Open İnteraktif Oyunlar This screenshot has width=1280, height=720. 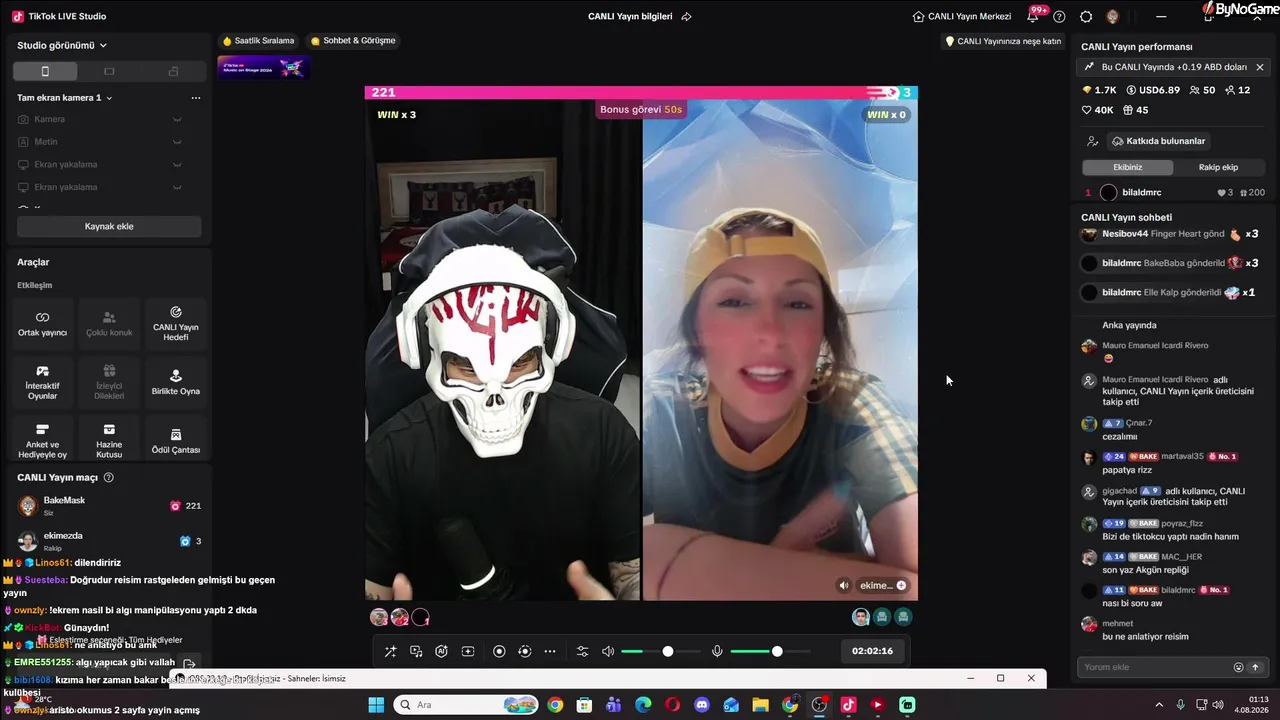[43, 382]
